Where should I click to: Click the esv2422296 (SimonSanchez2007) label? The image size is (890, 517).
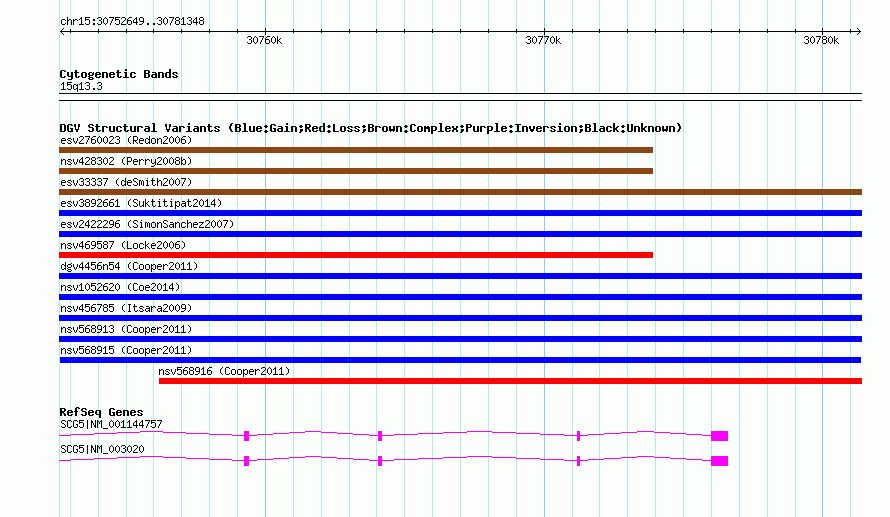tap(147, 224)
